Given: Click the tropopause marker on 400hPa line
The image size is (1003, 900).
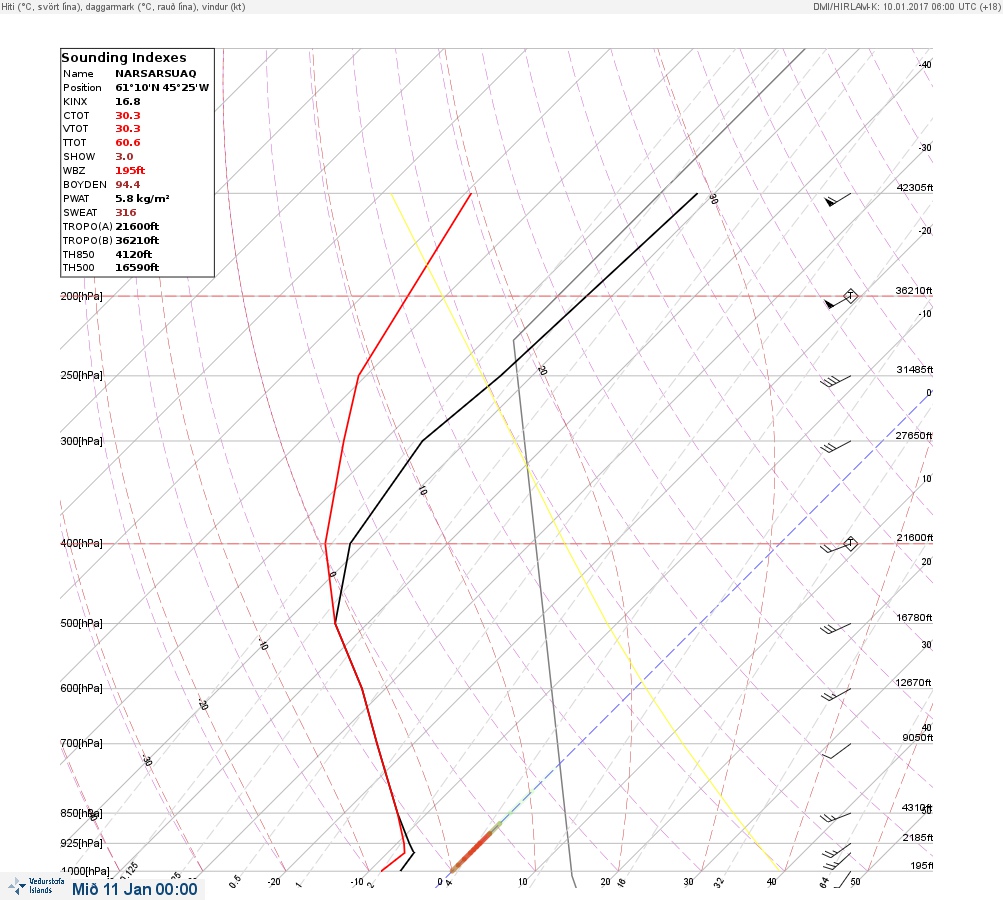Looking at the screenshot, I should tap(850, 543).
